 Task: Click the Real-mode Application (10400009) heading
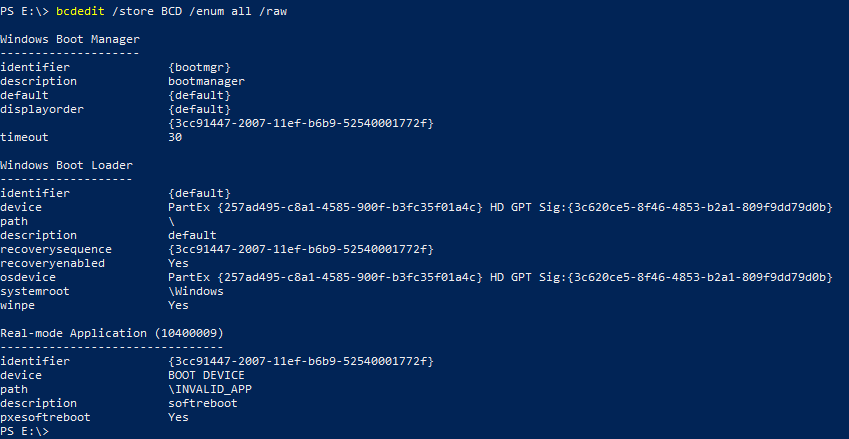pos(111,333)
